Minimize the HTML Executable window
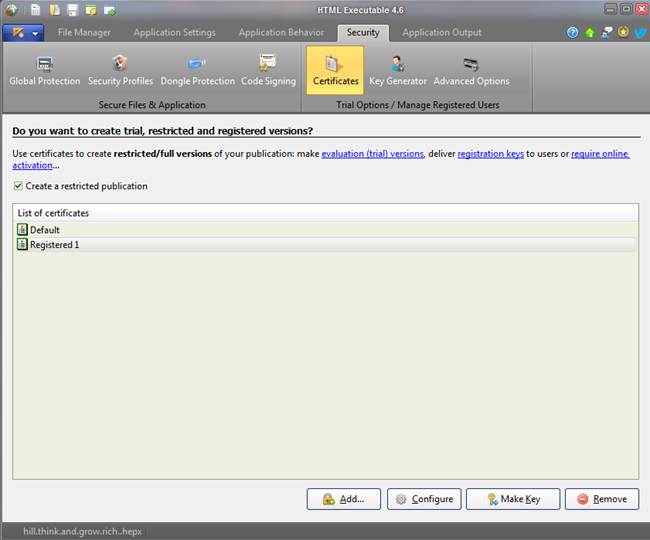This screenshot has width=650, height=540. coord(610,9)
